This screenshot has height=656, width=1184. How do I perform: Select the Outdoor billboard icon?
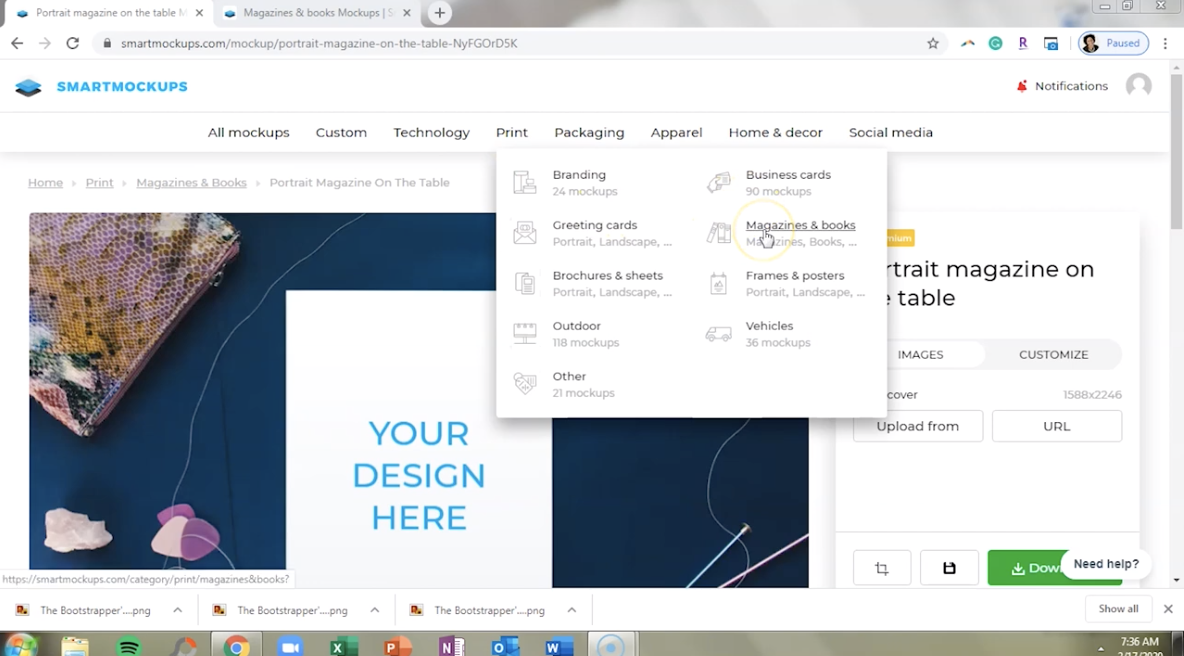[524, 333]
